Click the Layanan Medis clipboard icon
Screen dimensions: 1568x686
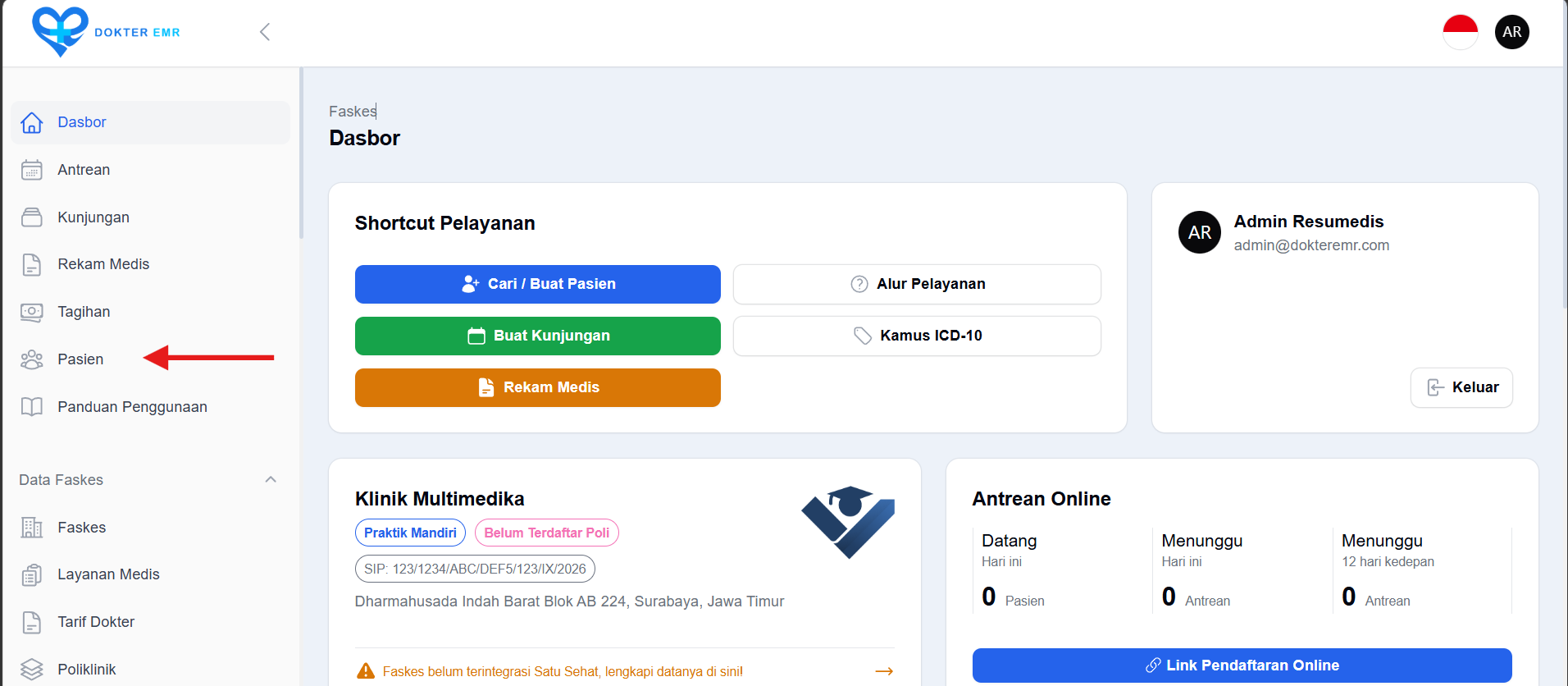(32, 574)
